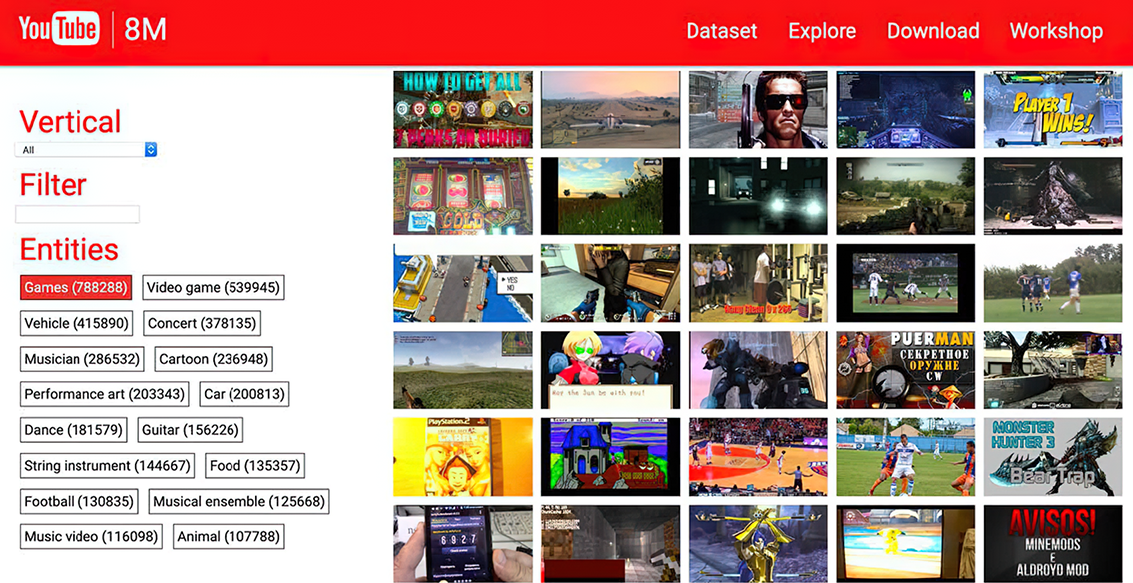This screenshot has width=1133, height=583.
Task: Choose Performance art (203343) entity
Action: pos(104,394)
